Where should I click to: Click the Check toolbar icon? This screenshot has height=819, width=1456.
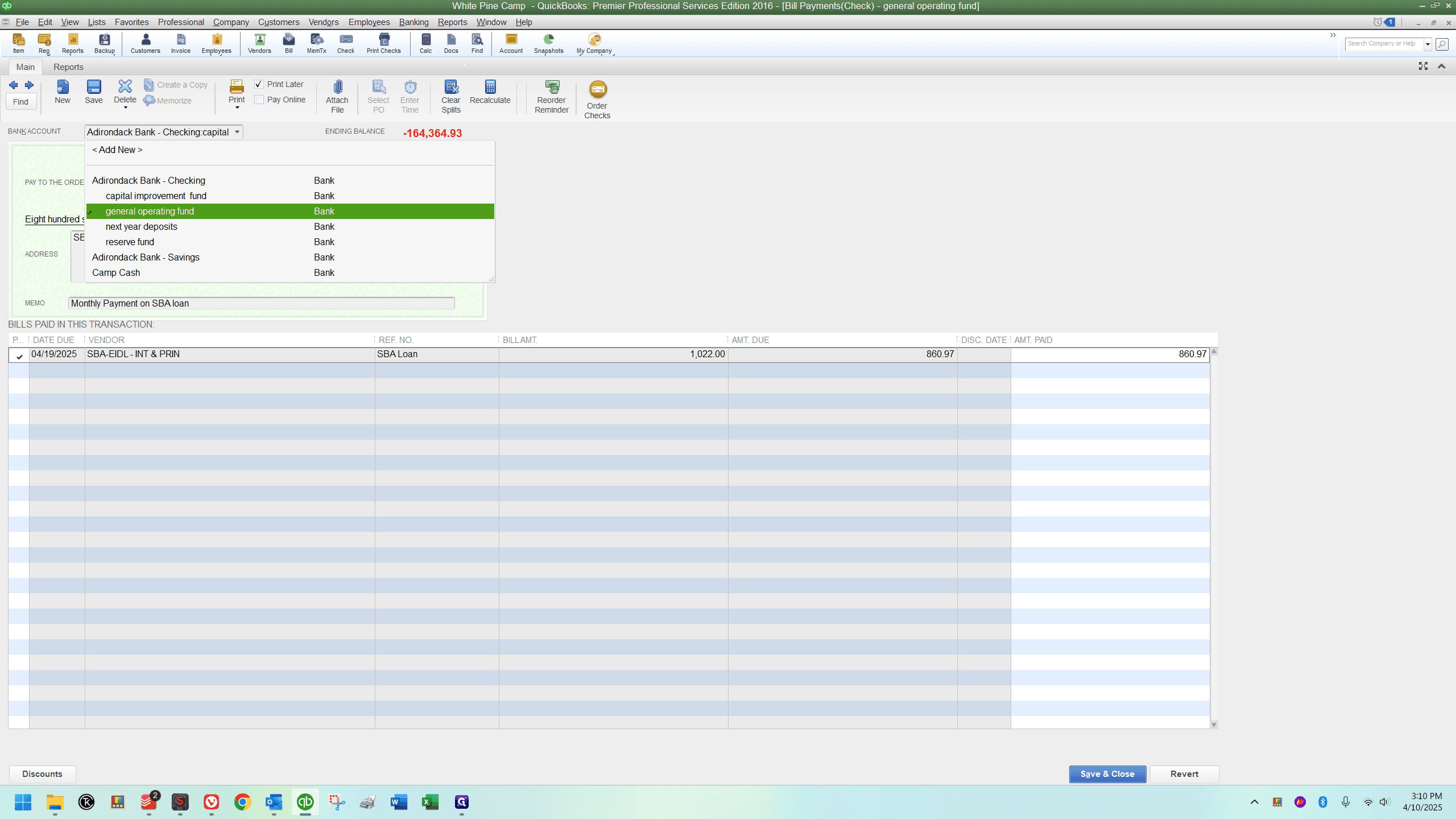coord(346,43)
